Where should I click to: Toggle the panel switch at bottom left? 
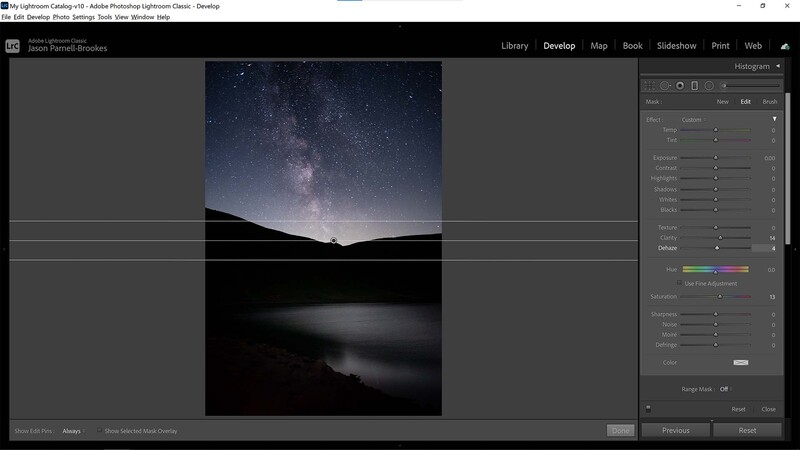point(648,409)
